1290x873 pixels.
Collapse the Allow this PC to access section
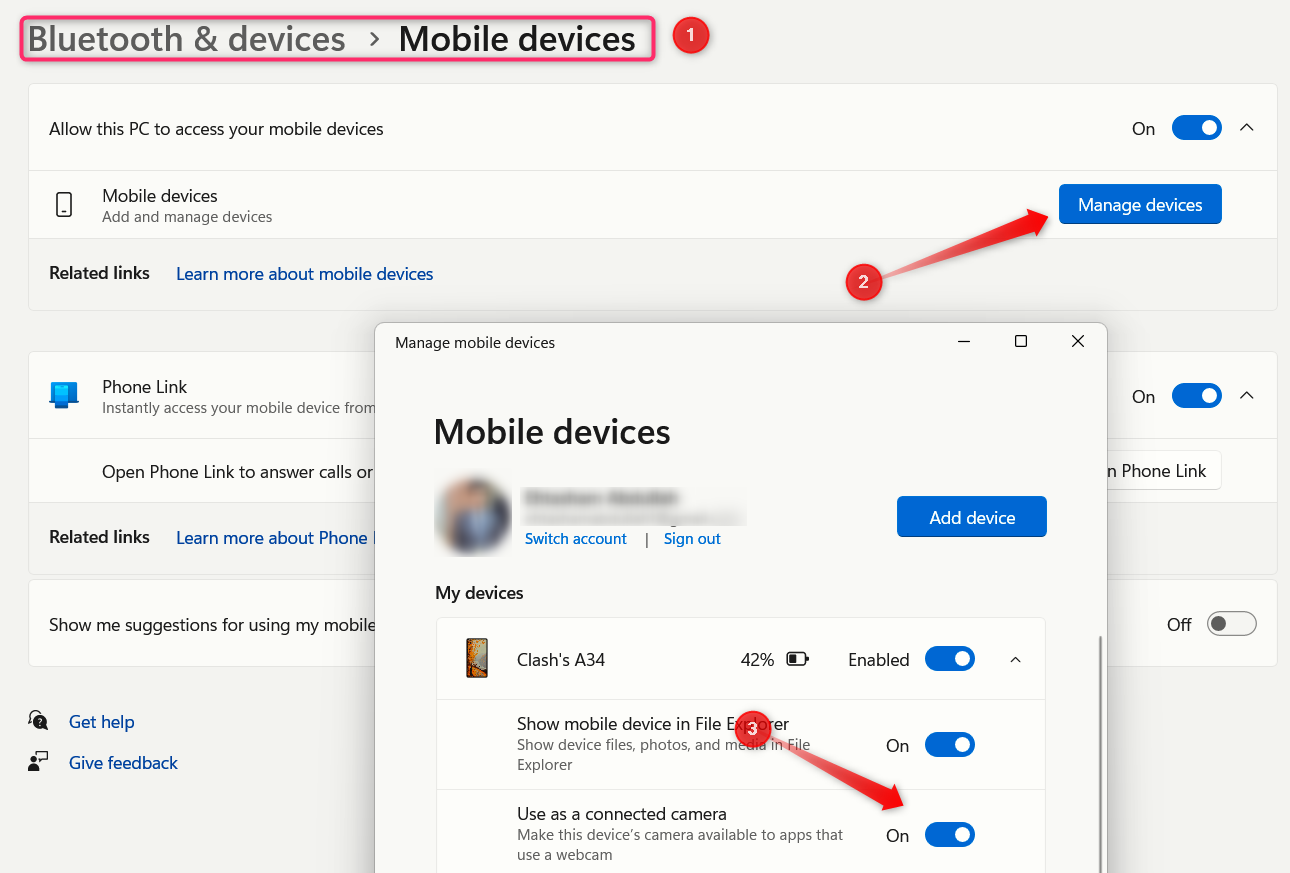(1247, 128)
